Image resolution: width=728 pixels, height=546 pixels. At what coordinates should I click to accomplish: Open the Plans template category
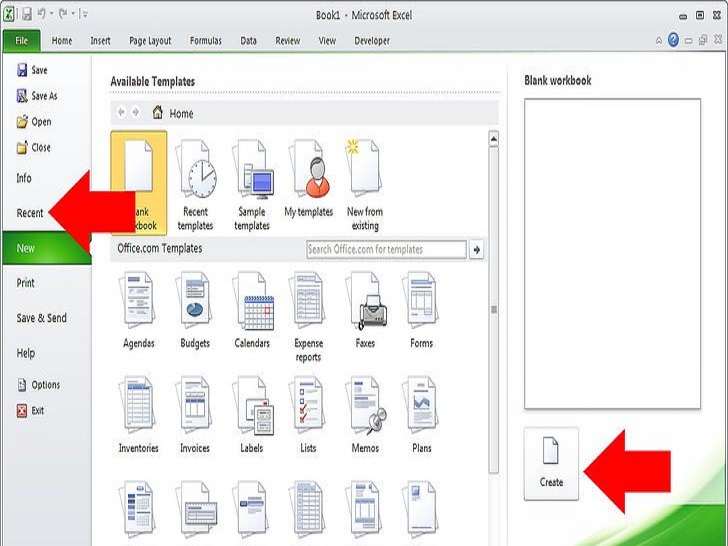tap(422, 415)
